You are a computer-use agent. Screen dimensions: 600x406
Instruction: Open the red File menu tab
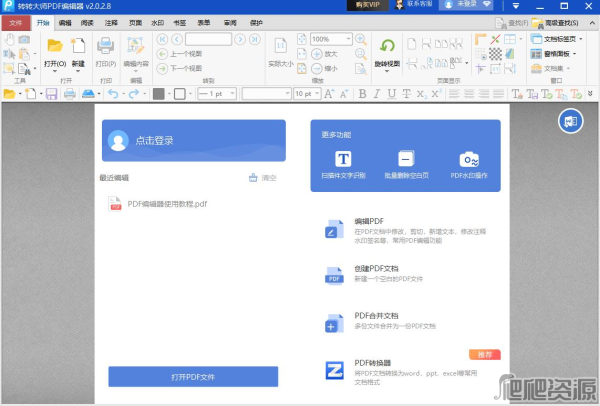pyautogui.click(x=16, y=23)
